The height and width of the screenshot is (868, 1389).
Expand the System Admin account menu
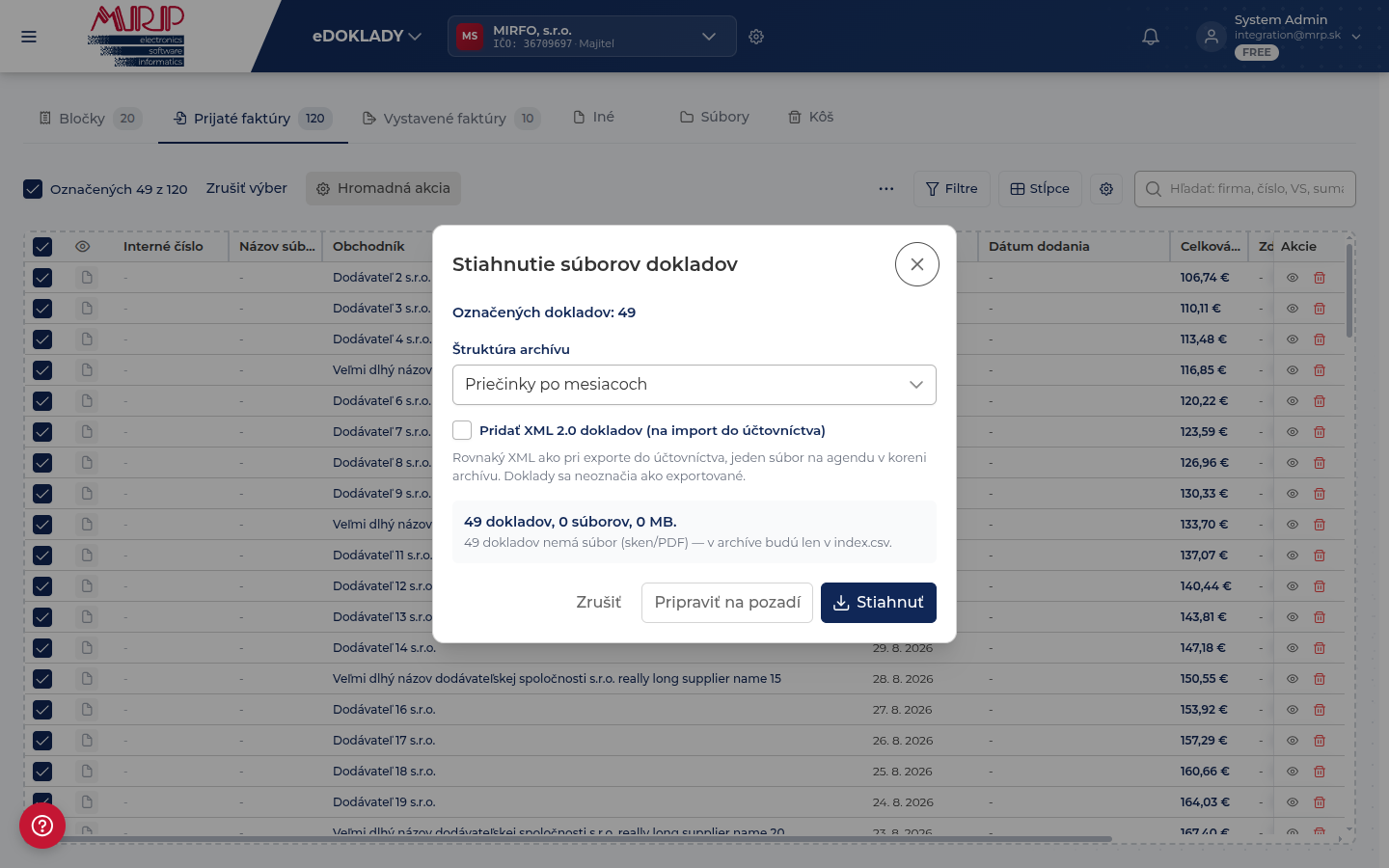point(1356,37)
